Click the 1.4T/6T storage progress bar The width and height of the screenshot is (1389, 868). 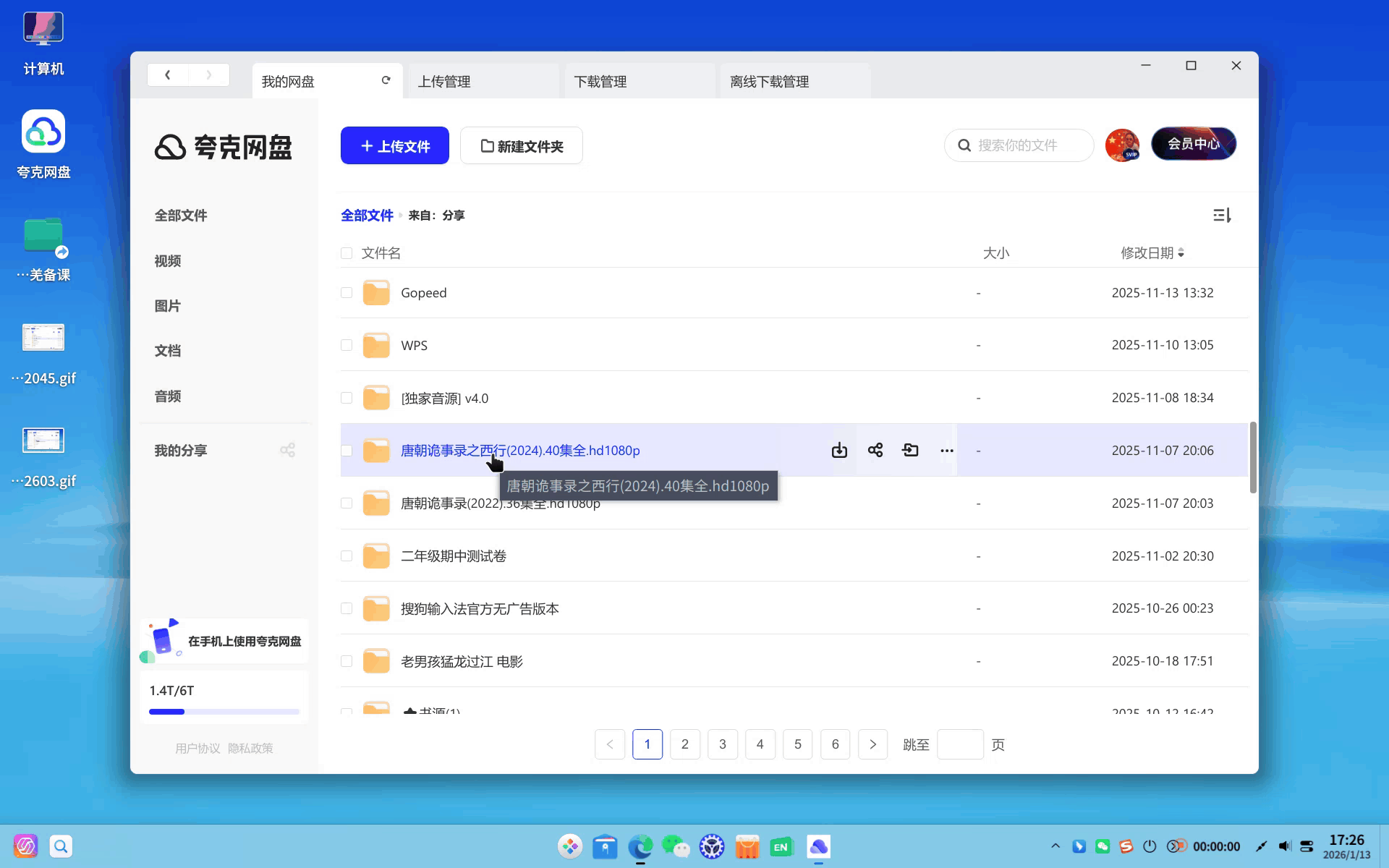pyautogui.click(x=223, y=711)
